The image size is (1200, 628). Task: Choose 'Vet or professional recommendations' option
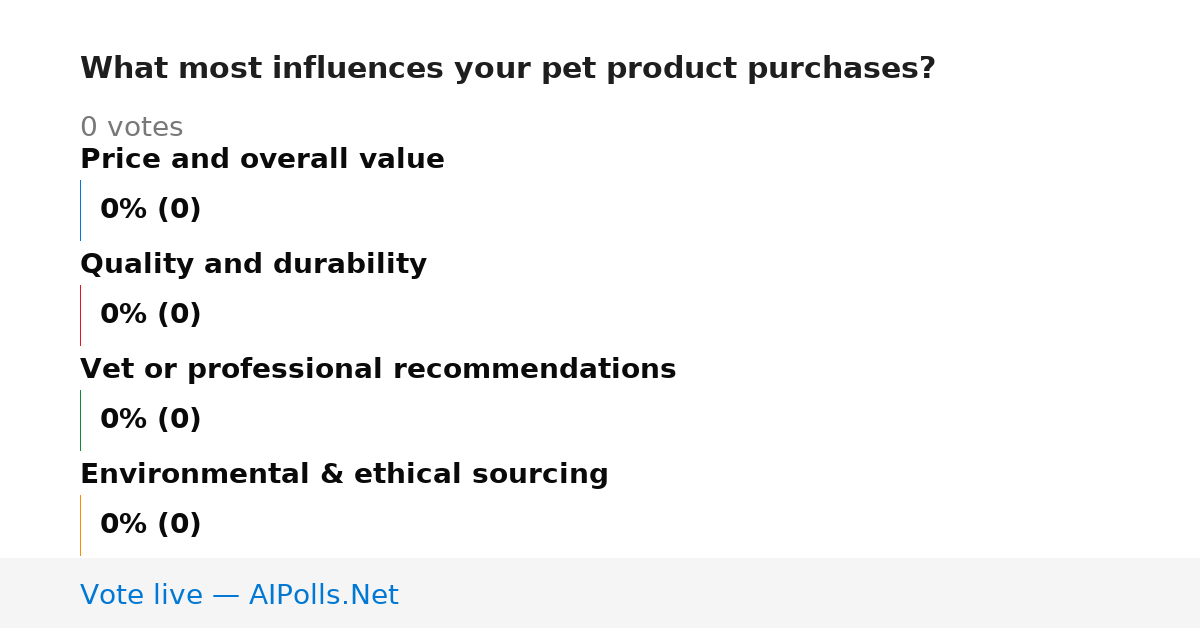coord(378,369)
